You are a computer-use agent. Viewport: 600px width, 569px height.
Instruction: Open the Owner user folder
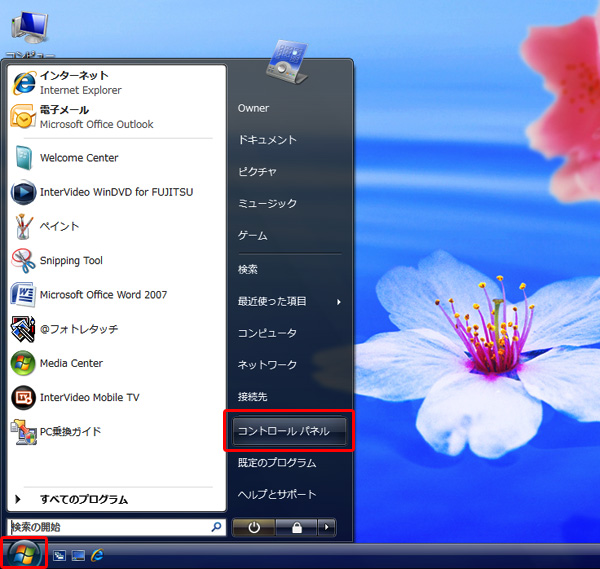(x=253, y=108)
